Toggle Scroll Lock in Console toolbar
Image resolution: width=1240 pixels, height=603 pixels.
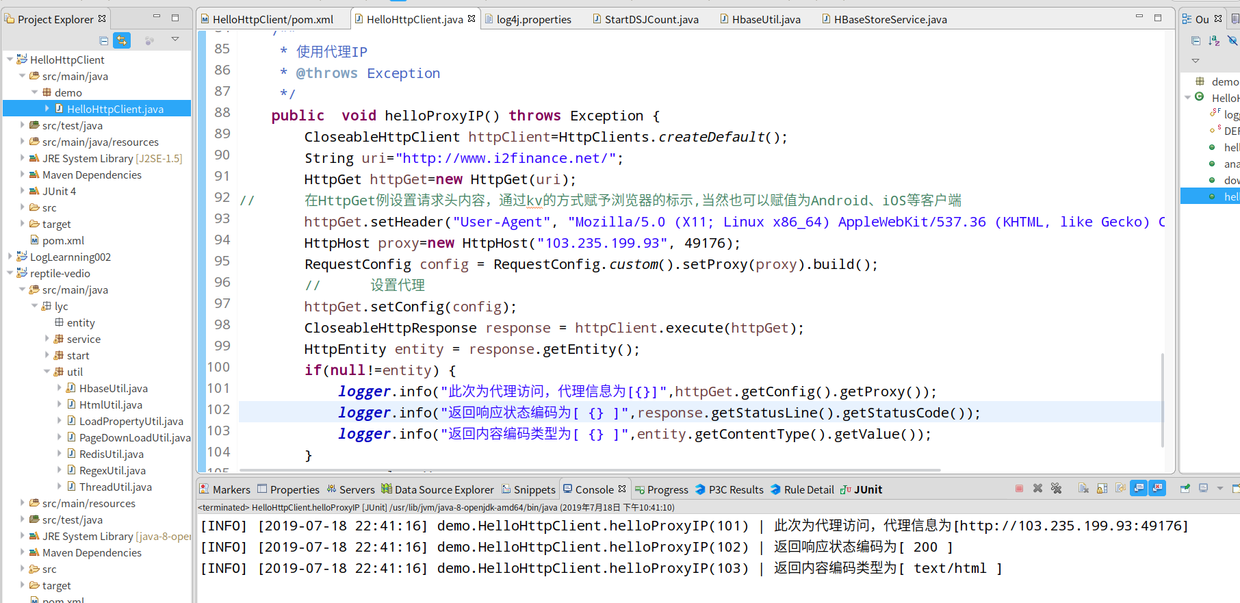pos(1102,488)
